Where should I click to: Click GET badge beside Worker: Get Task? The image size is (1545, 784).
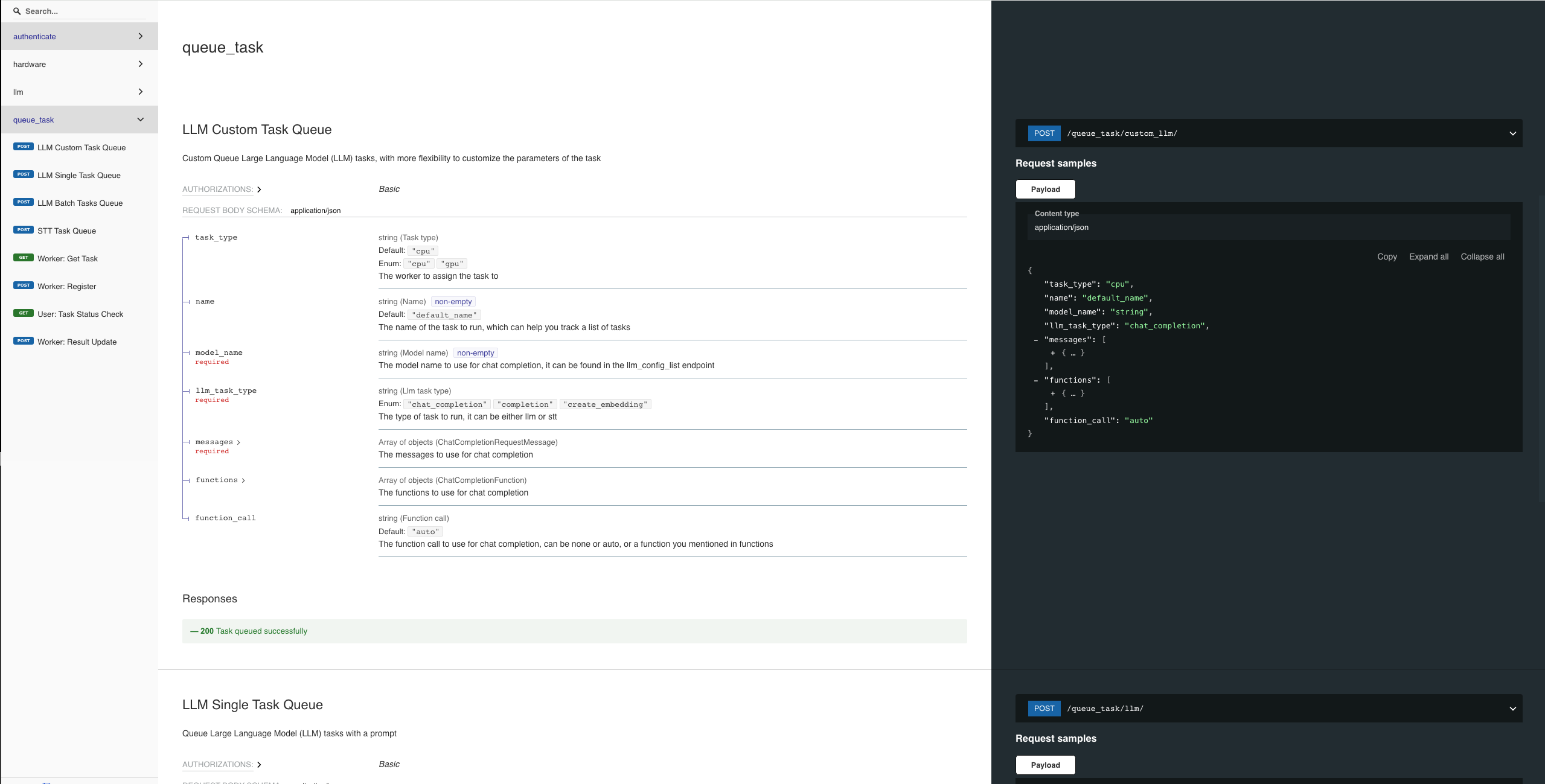(x=24, y=258)
